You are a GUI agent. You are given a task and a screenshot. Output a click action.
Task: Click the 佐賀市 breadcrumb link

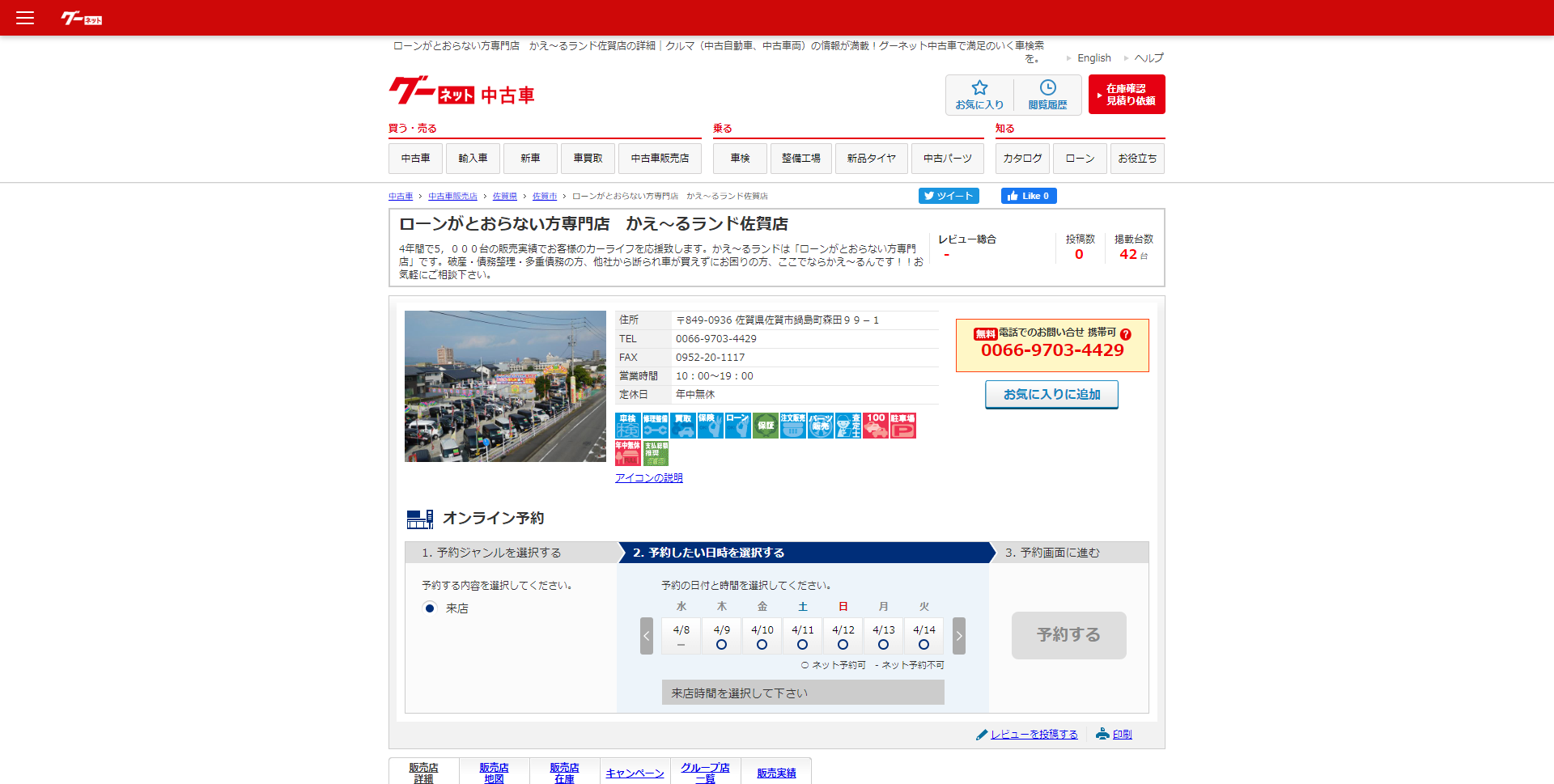(x=545, y=197)
